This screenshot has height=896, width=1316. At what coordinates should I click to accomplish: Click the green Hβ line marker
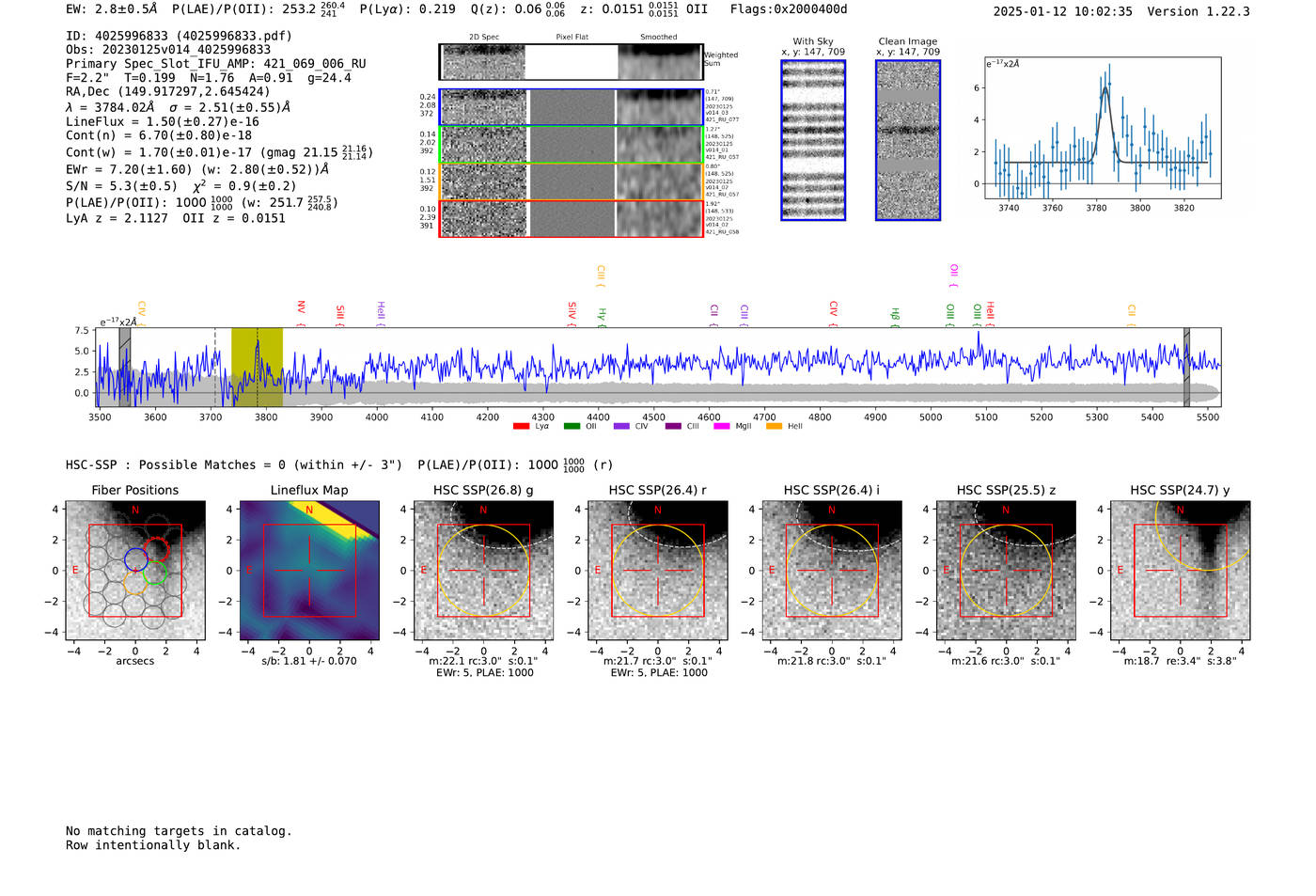tap(895, 318)
